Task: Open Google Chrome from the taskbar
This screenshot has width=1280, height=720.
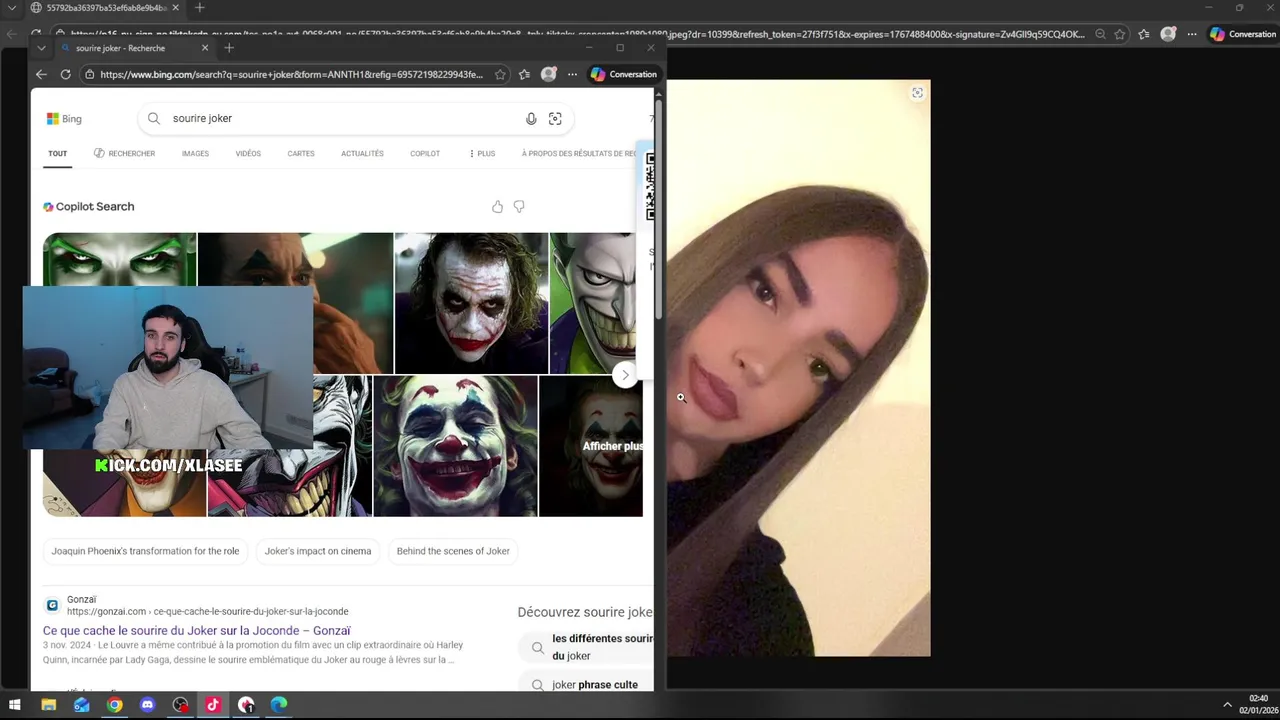Action: [115, 705]
